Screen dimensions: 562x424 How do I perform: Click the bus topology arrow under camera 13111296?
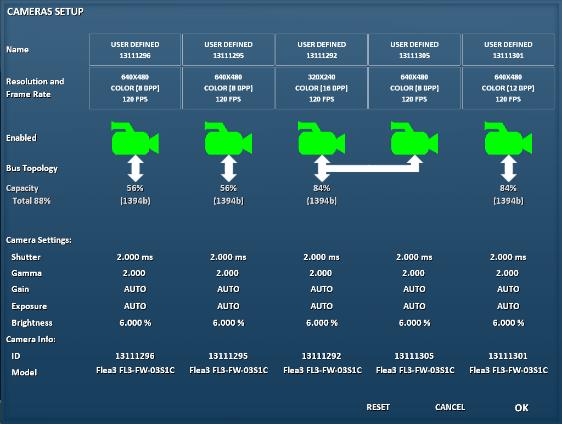coord(135,168)
